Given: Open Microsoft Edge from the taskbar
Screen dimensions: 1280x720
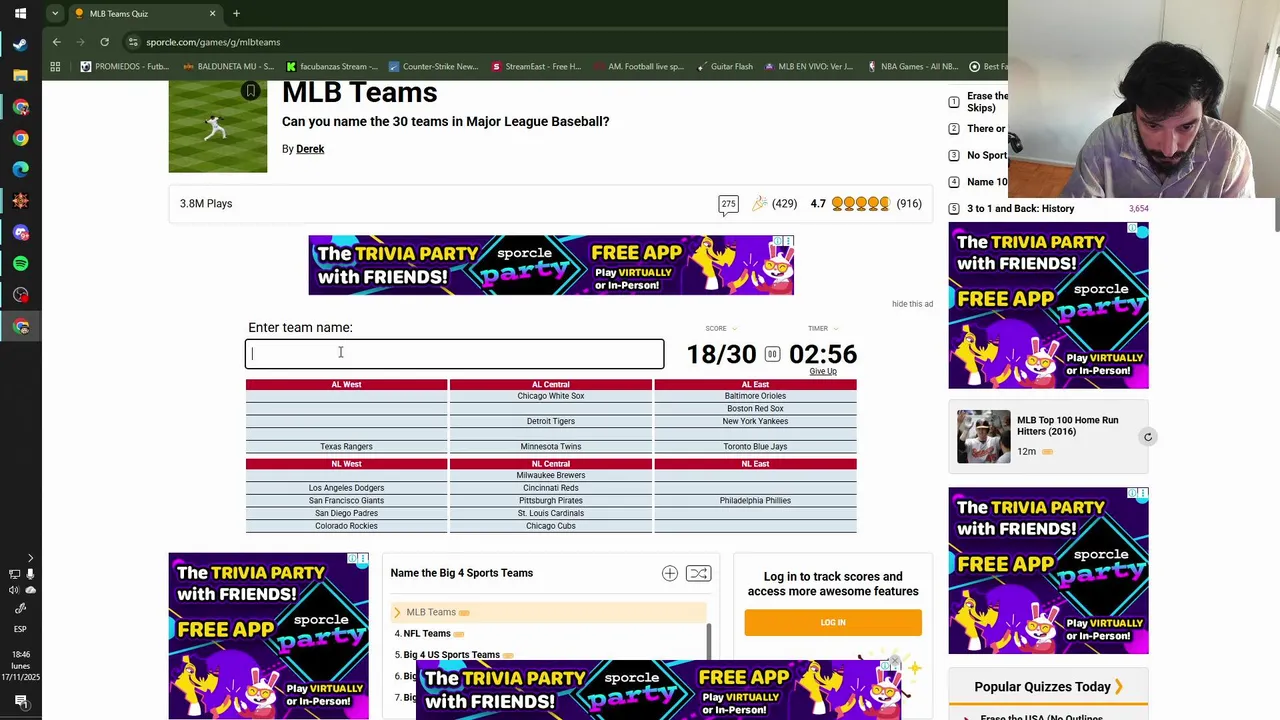Looking at the screenshot, I should (20, 169).
